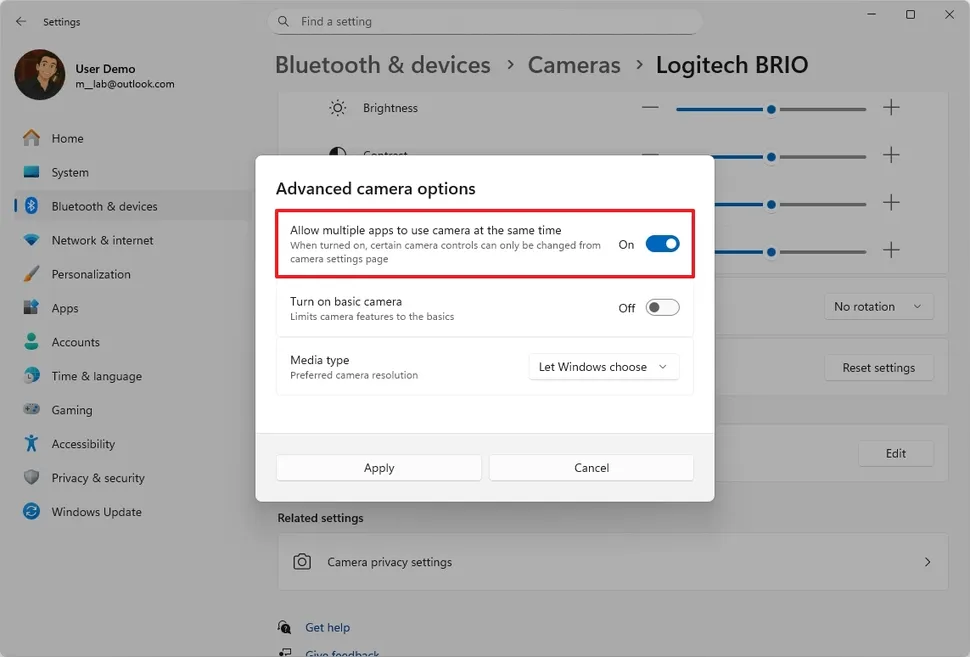Screen dimensions: 970x657
Task: Apply the advanced camera options
Action: click(378, 467)
